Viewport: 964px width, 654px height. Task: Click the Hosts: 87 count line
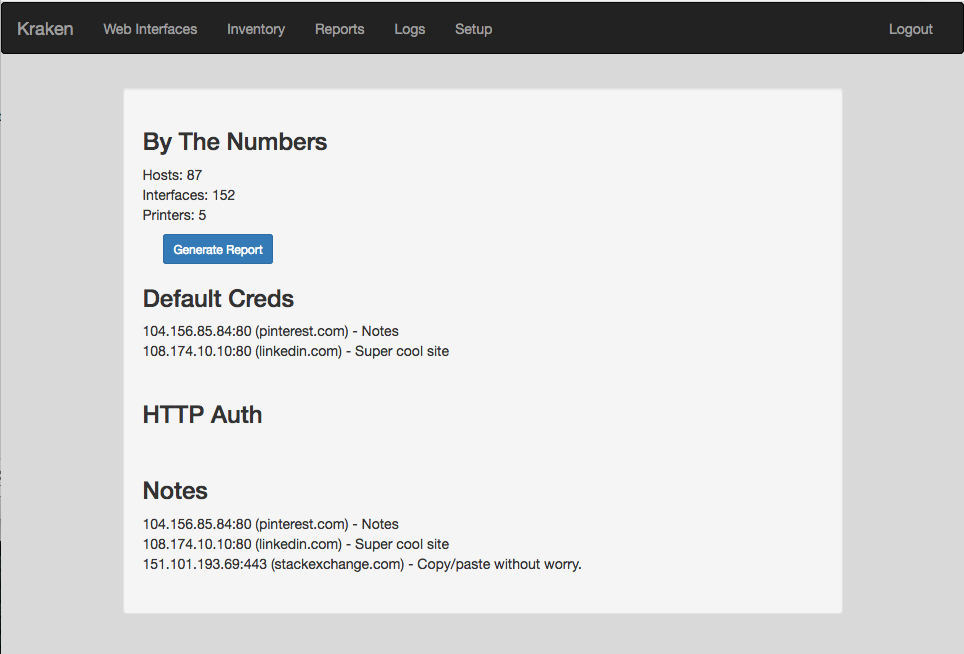coord(172,175)
